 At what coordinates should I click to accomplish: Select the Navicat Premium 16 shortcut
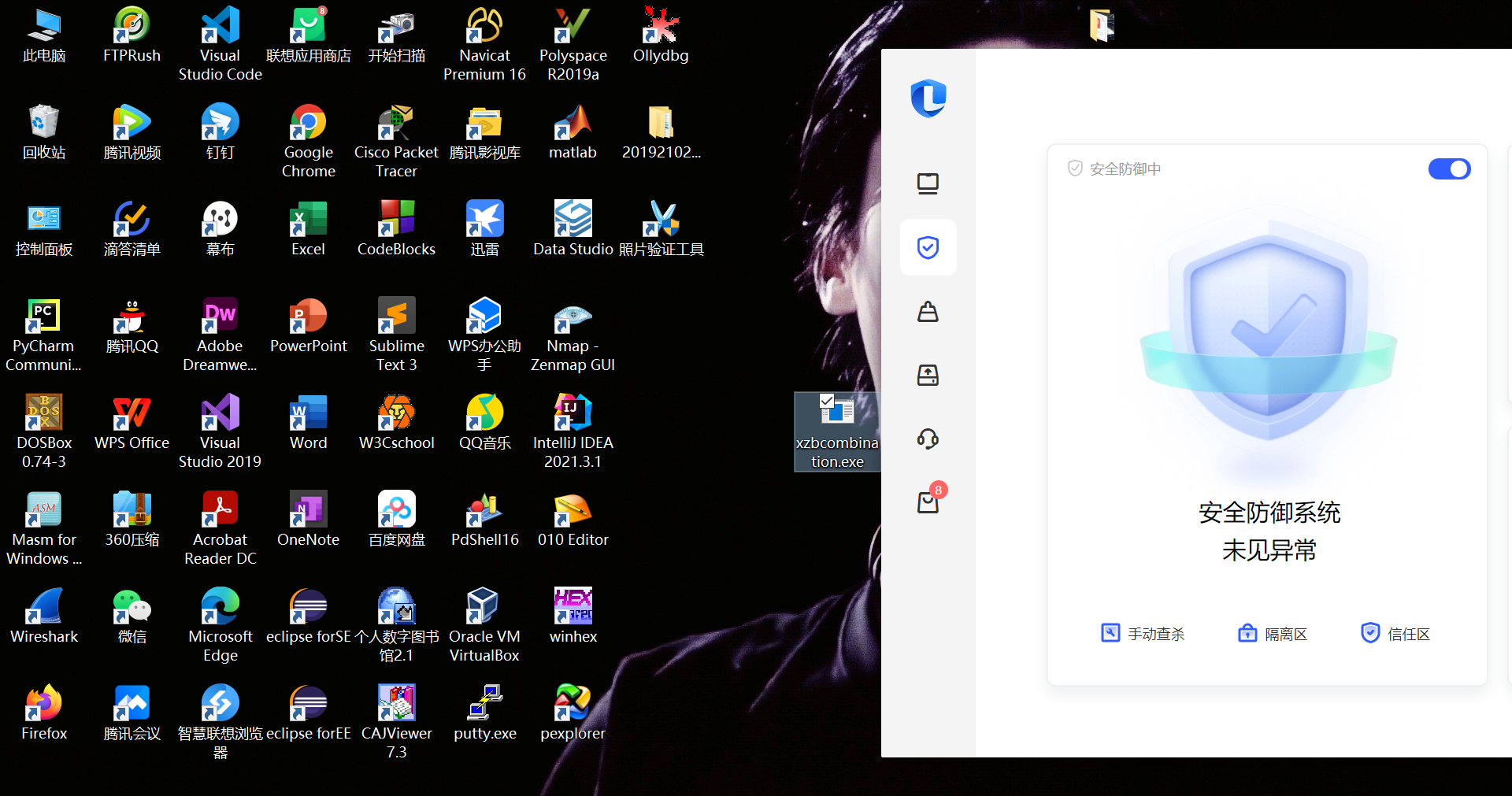click(484, 44)
